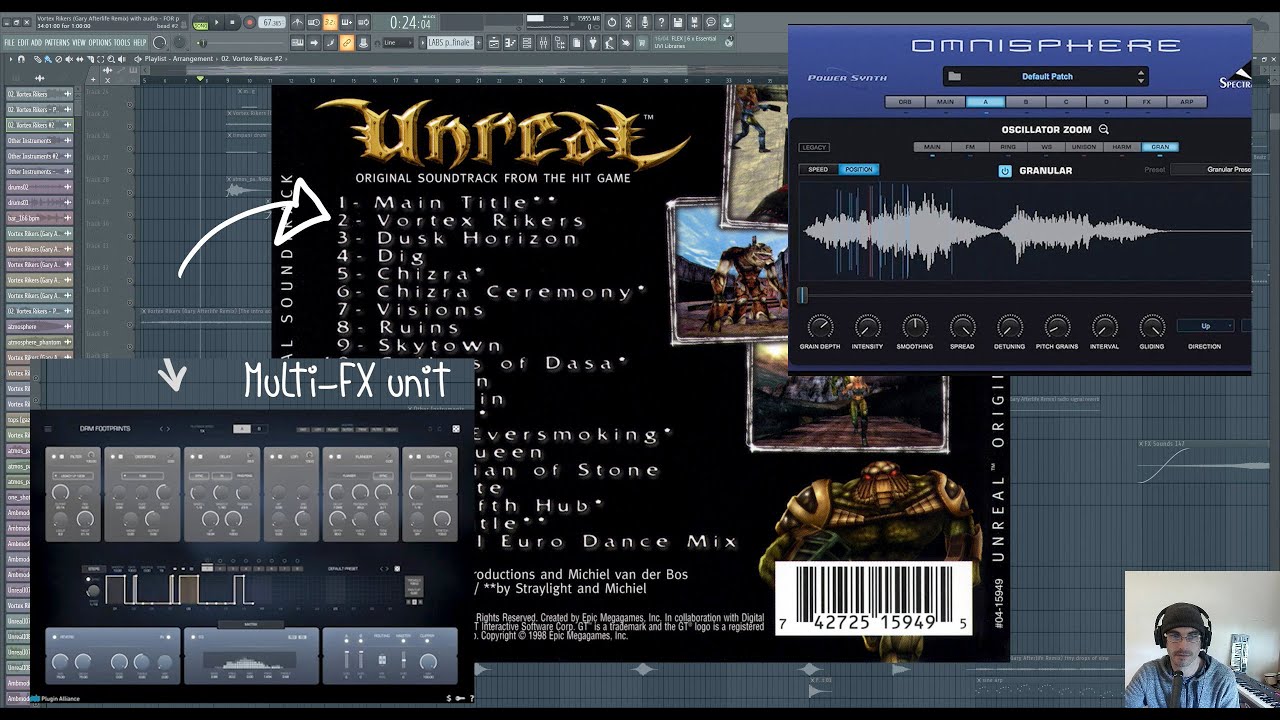
Task: Click the speech bubble icon in toolbar
Action: coord(711,22)
